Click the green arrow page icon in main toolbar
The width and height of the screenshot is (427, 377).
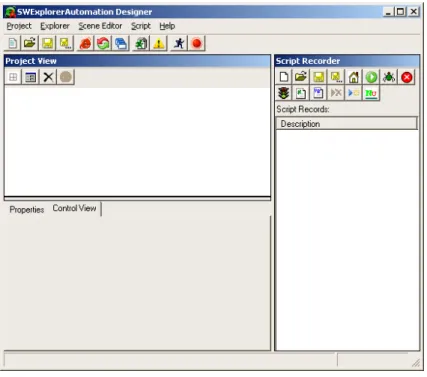tap(141, 43)
